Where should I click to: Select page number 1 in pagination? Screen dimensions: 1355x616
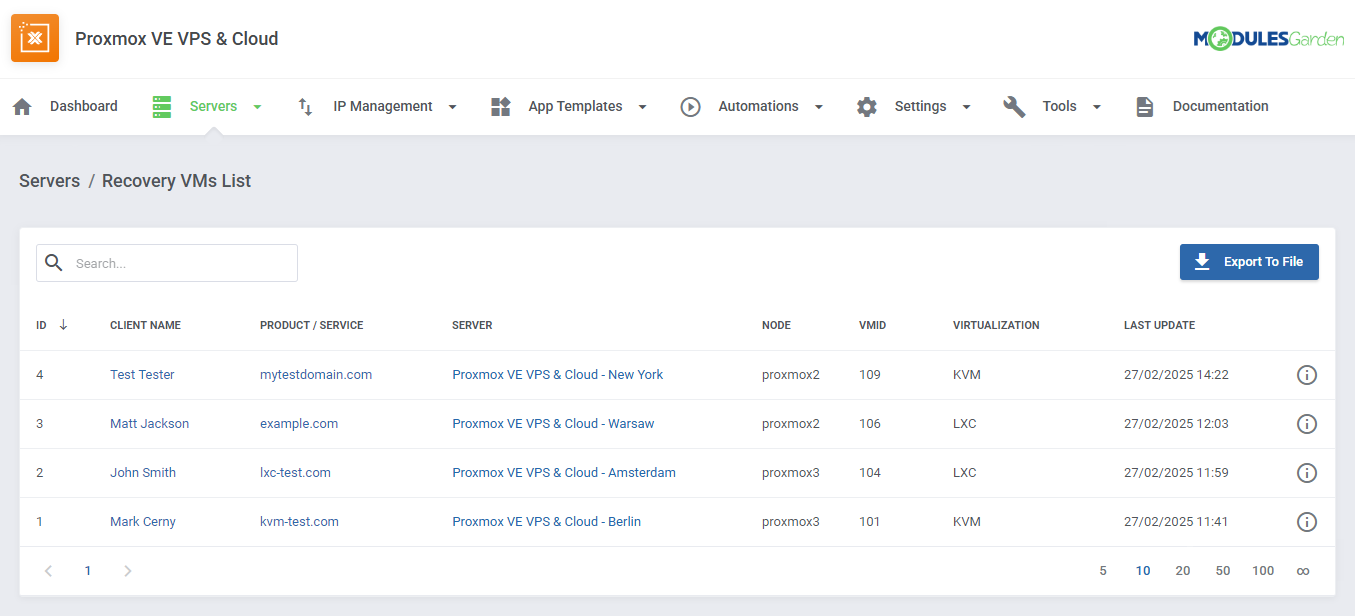tap(88, 571)
